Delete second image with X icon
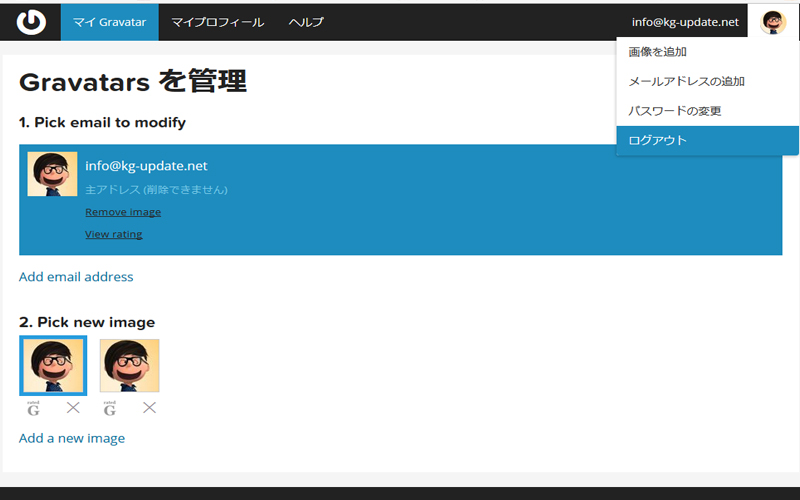The image size is (800, 500). click(149, 408)
